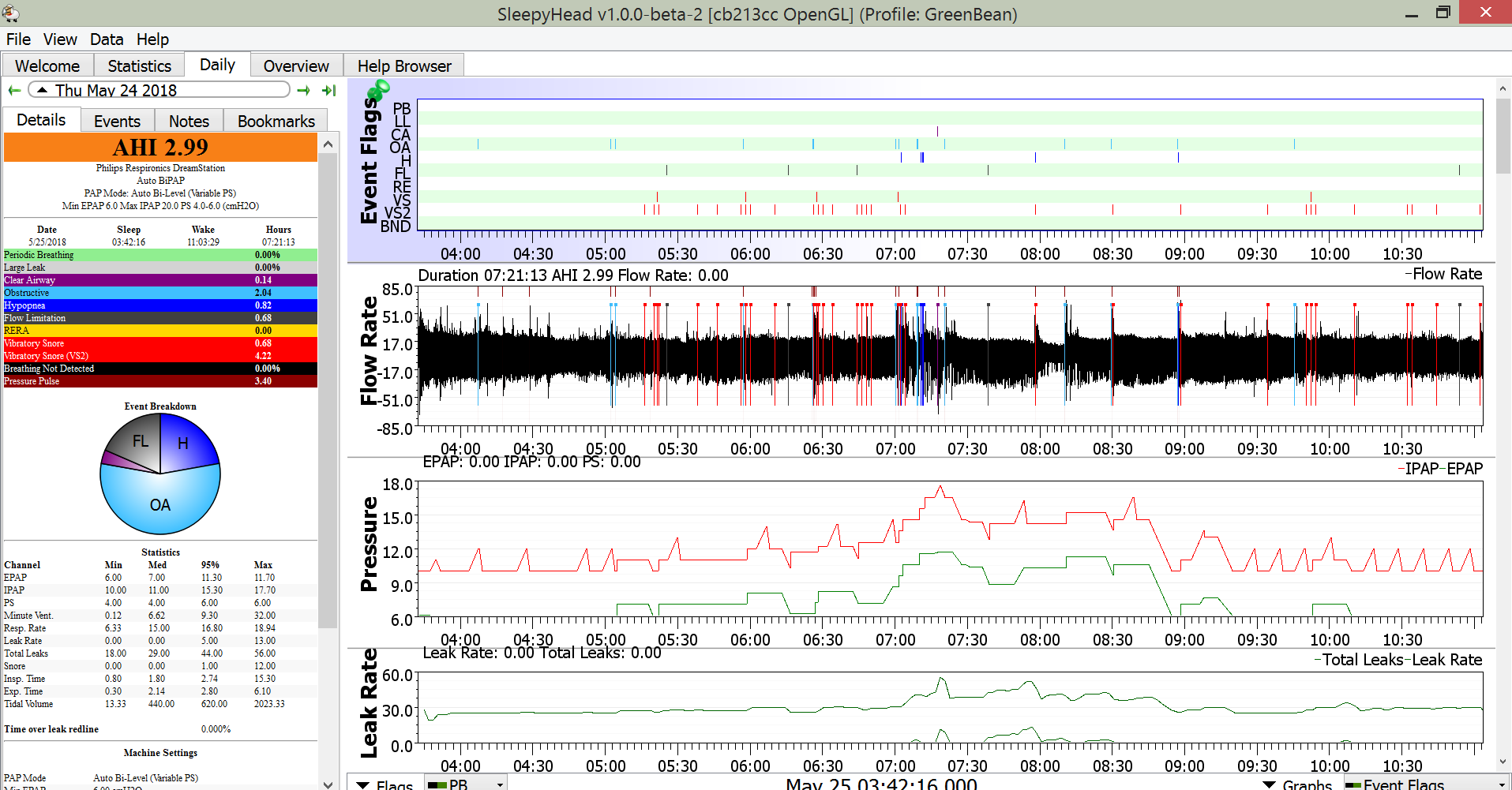This screenshot has height=790, width=1512.
Task: Click the Periodic Breathing row
Action: coord(160,255)
